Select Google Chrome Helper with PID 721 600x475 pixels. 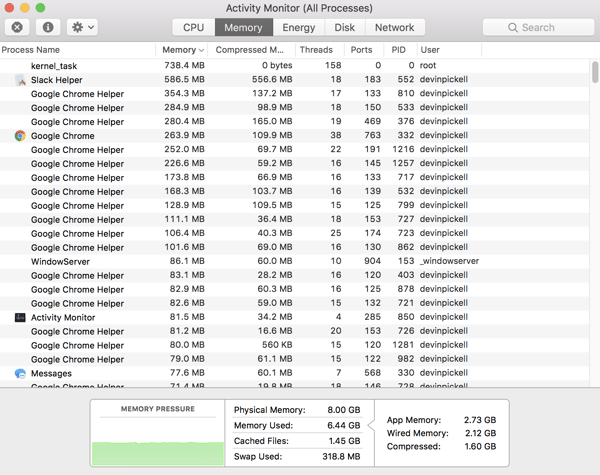pyautogui.click(x=294, y=303)
